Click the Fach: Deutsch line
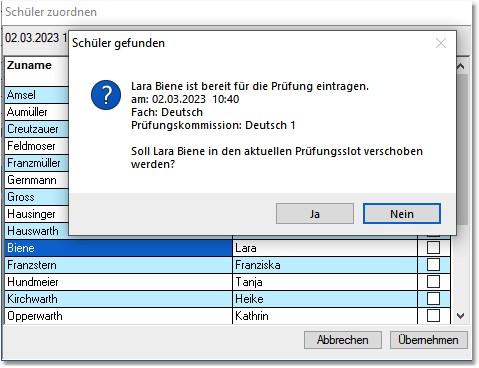 pos(167,112)
